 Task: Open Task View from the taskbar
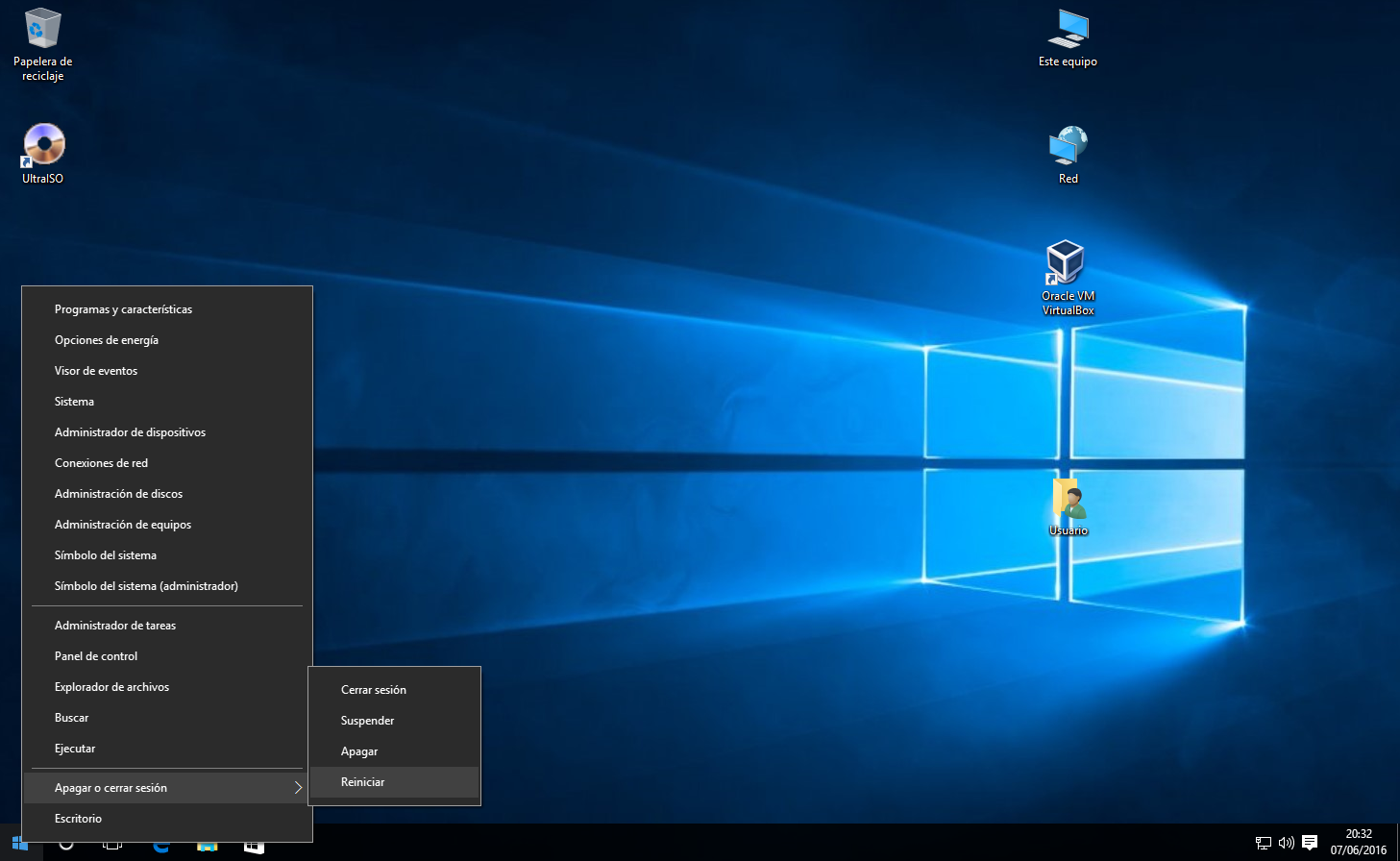point(111,846)
